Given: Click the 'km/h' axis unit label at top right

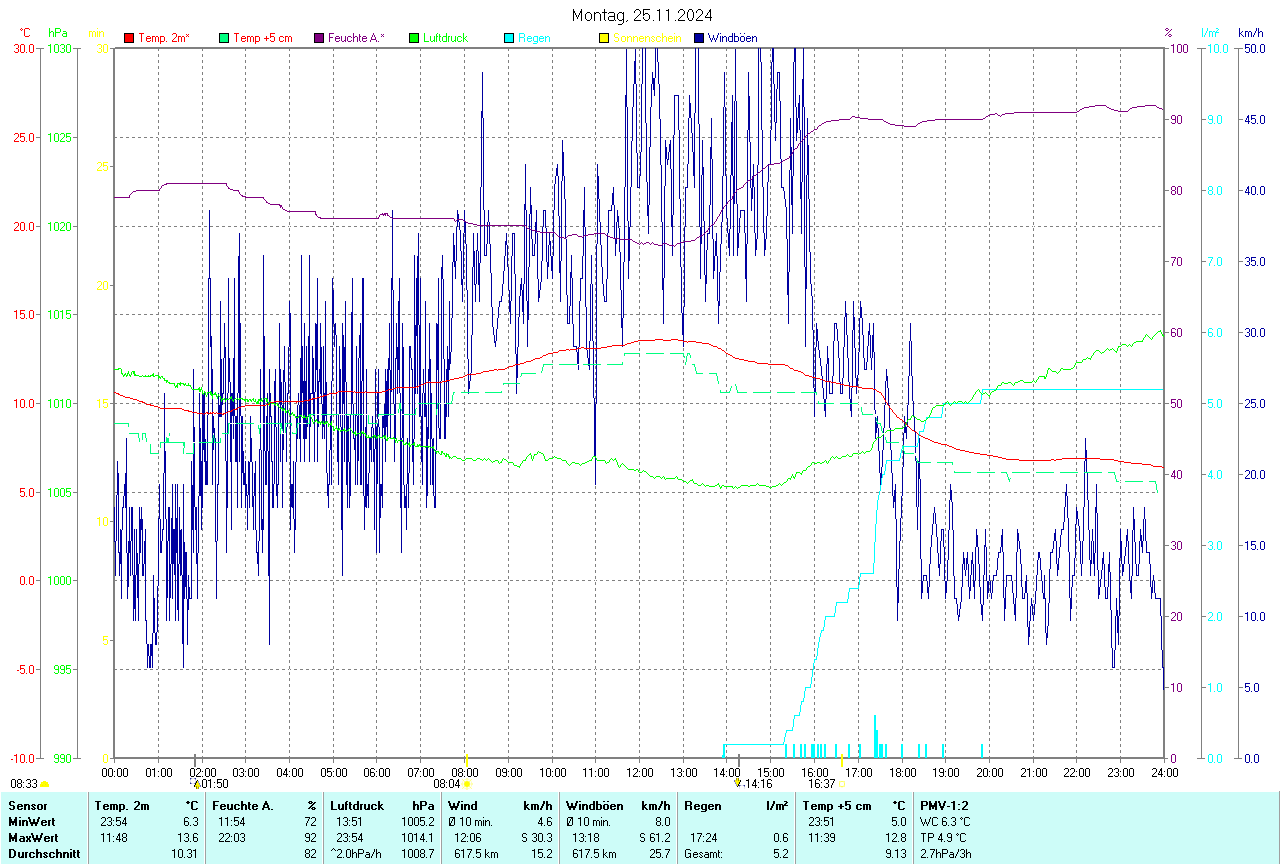Looking at the screenshot, I should click(x=1250, y=33).
